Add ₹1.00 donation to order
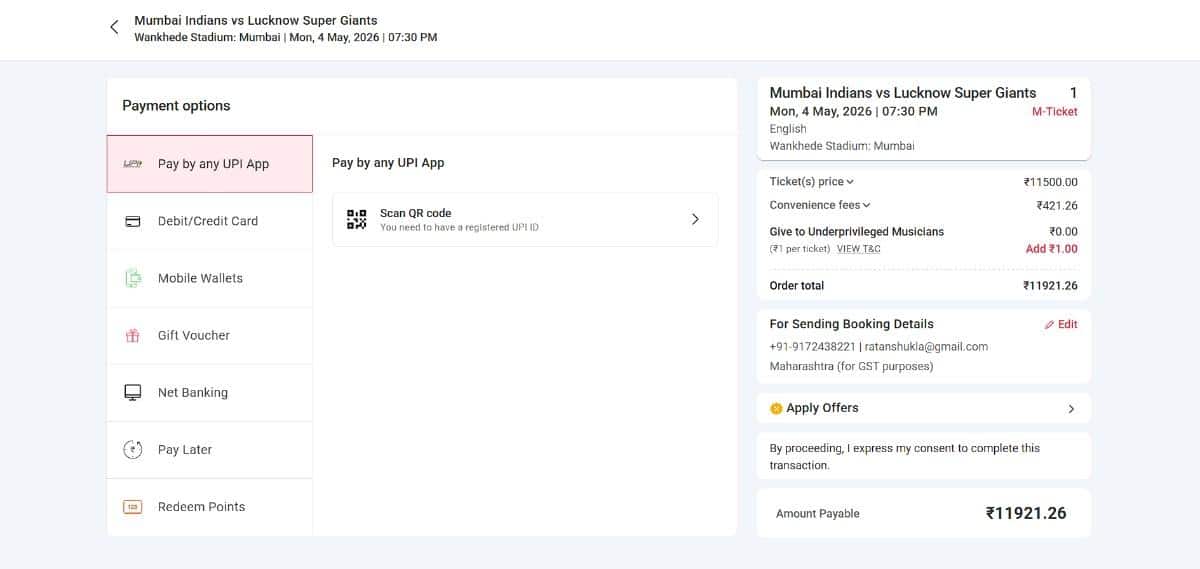 coord(1052,249)
